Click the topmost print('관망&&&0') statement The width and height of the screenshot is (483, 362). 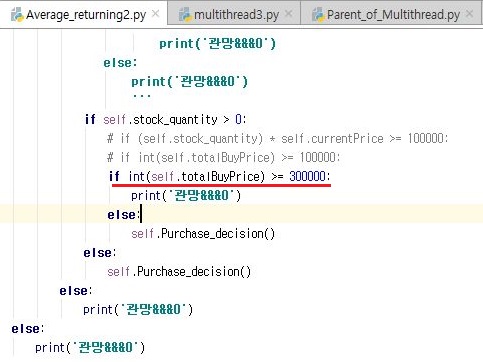click(217, 43)
